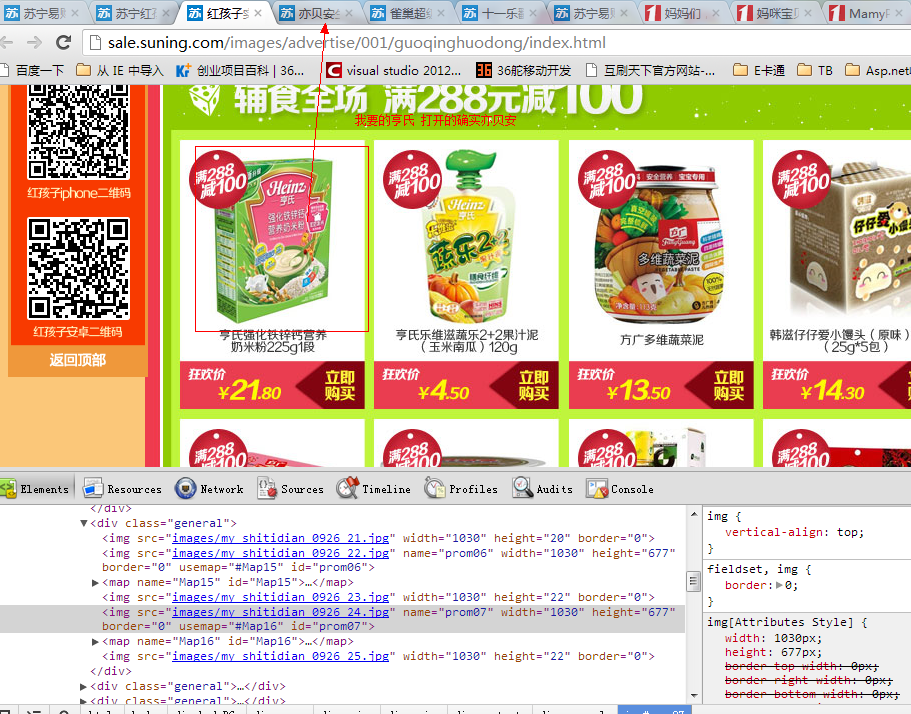The width and height of the screenshot is (911, 714).
Task: Open the 创业项目百科 bookmark
Action: 240,70
